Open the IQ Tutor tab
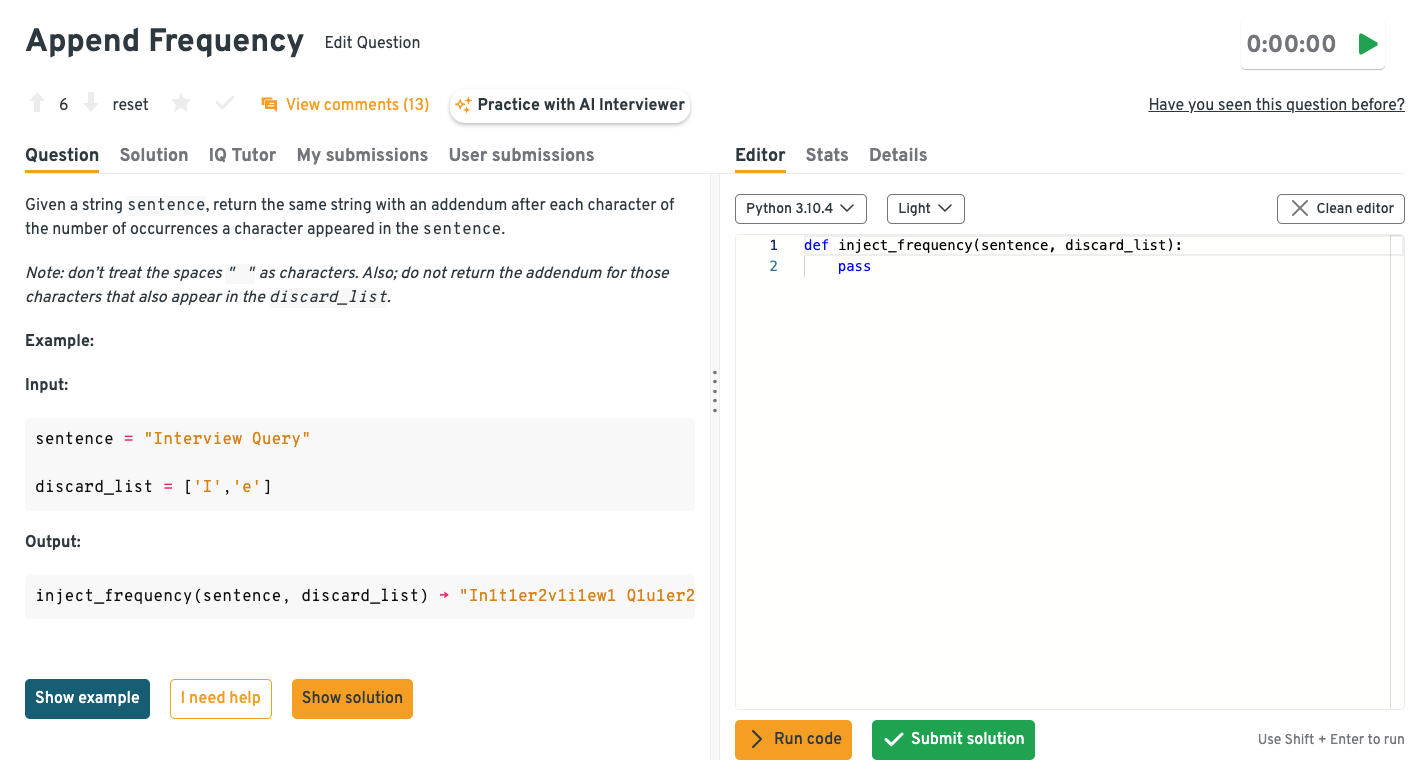 [242, 155]
